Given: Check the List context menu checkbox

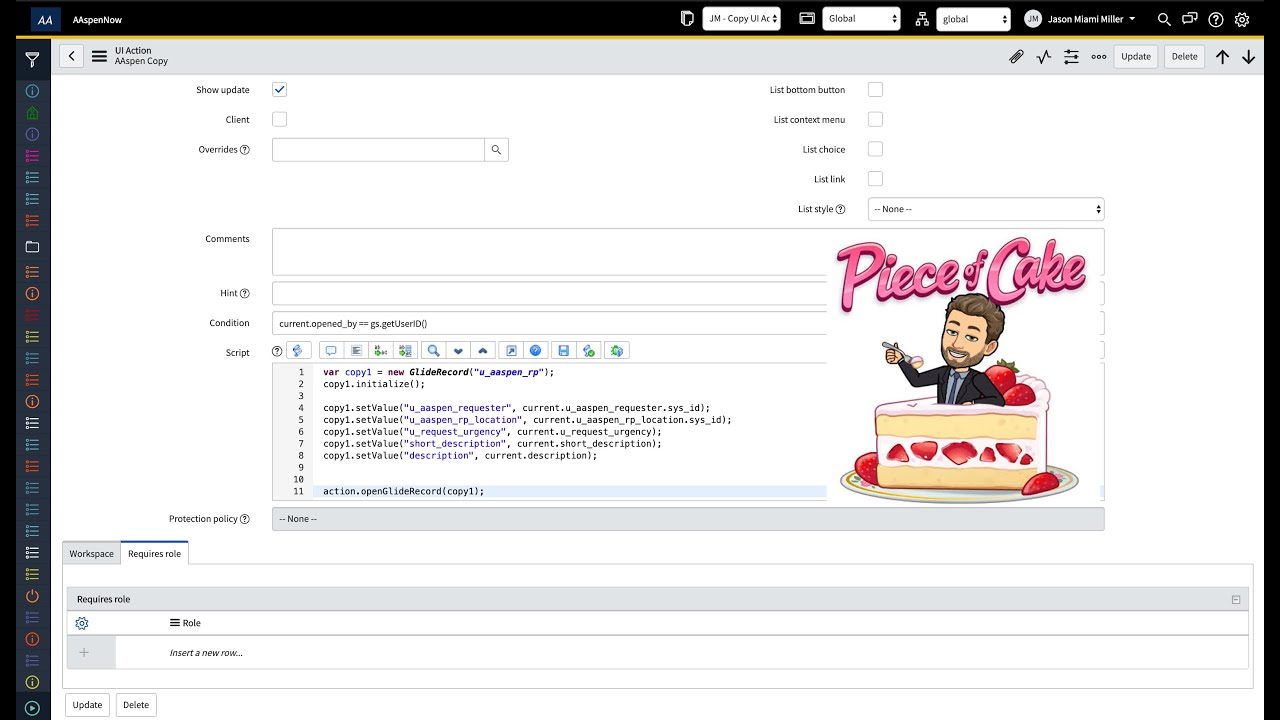Looking at the screenshot, I should point(875,119).
